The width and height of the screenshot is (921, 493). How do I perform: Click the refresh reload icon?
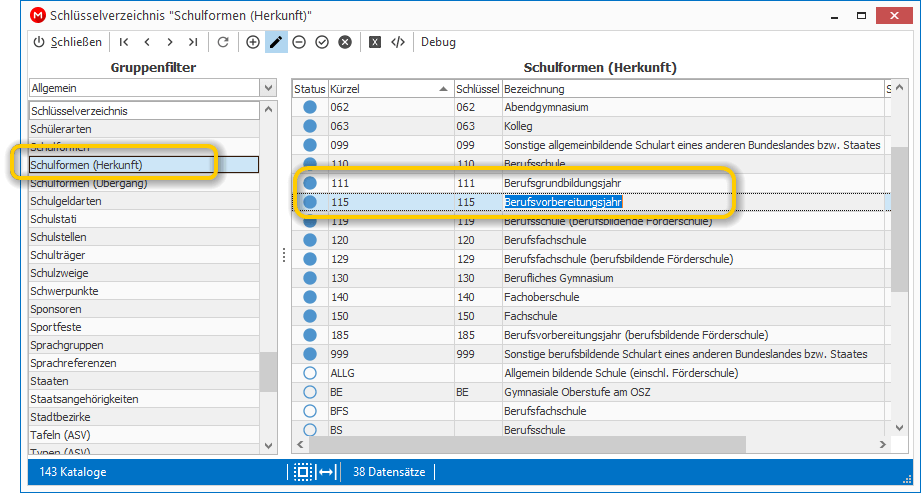click(223, 42)
